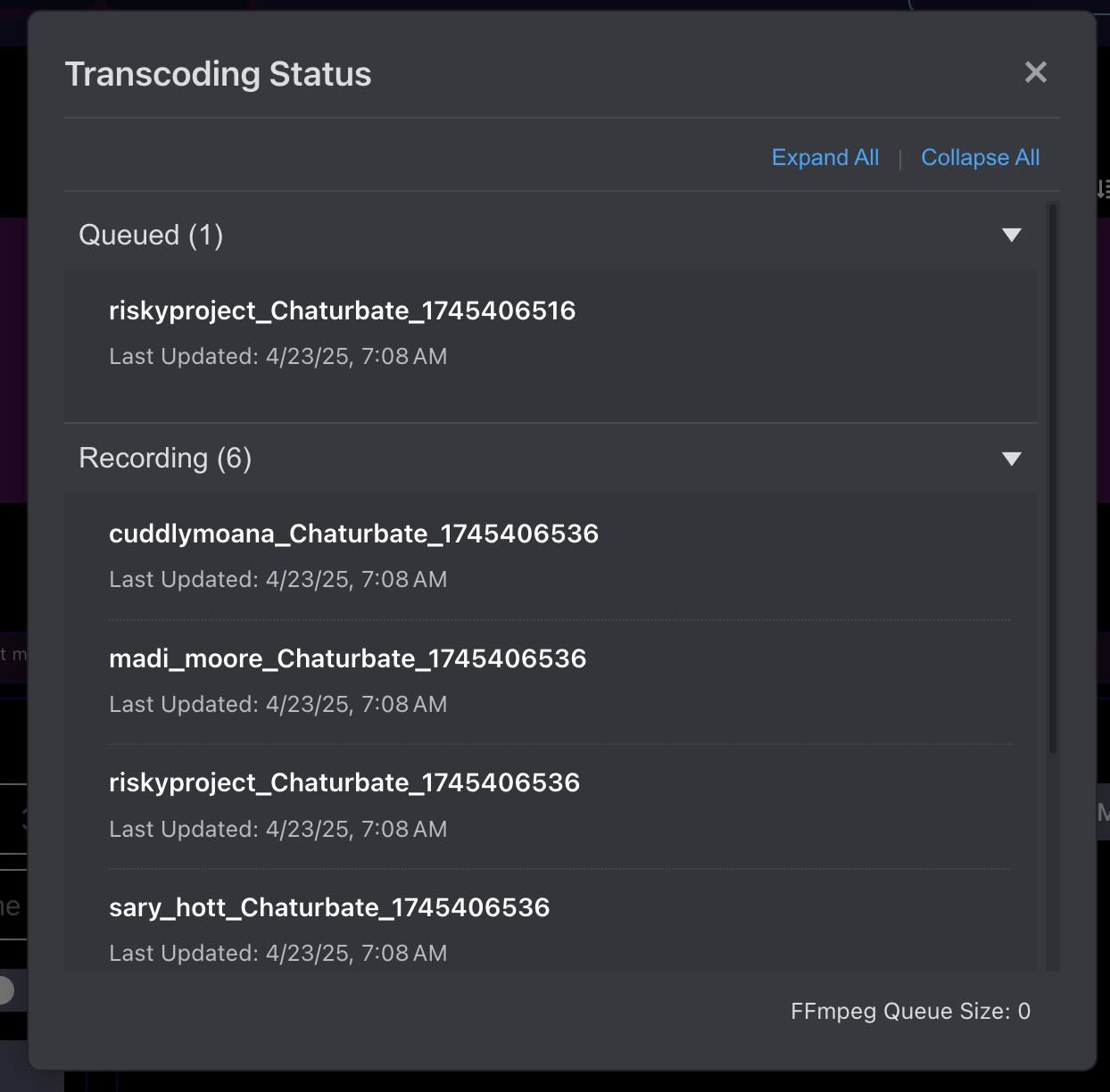Screen dimensions: 1110x1092
Task: Click the Recording (6) section header
Action: point(165,458)
